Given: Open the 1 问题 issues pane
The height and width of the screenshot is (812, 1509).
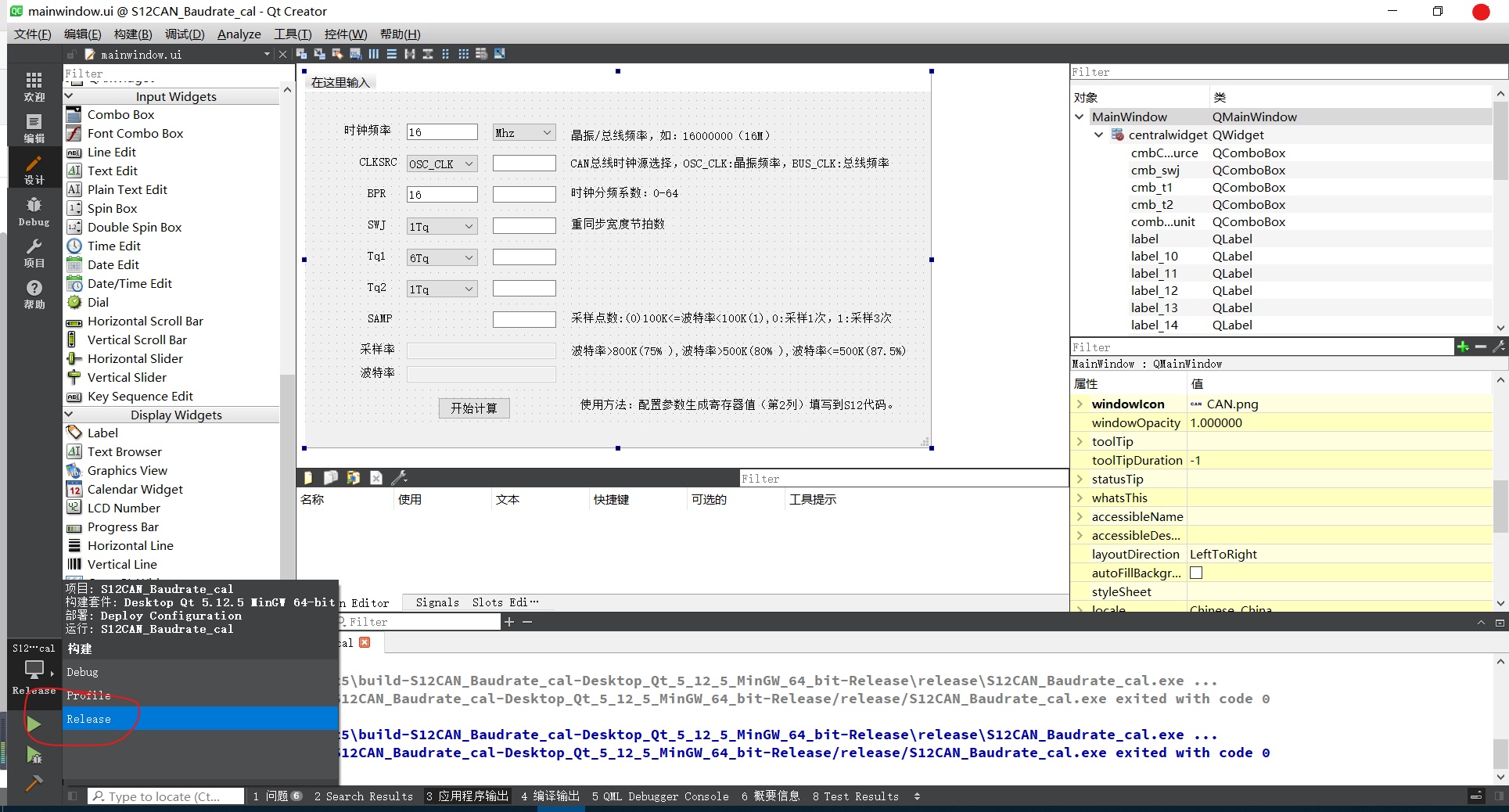Looking at the screenshot, I should [278, 796].
